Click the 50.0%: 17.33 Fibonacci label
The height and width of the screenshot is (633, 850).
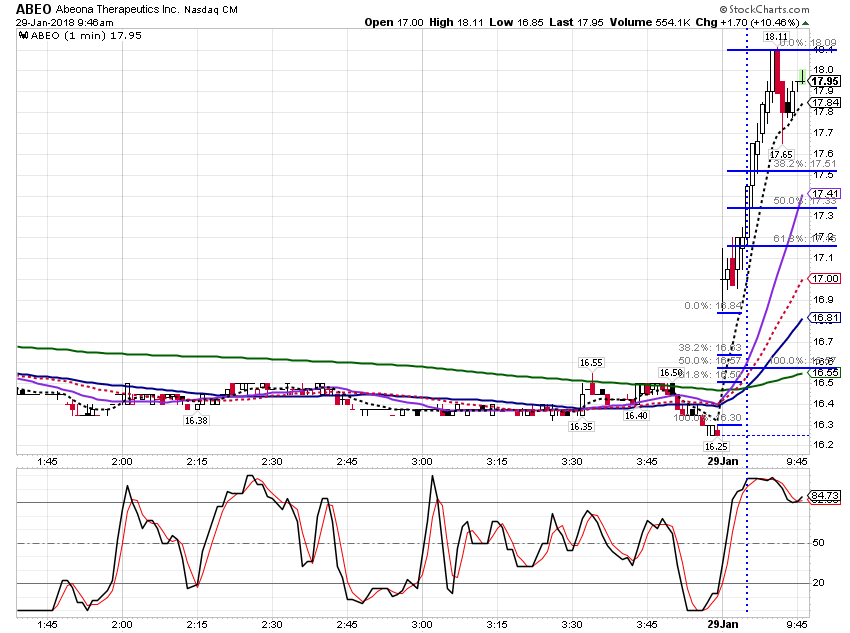[805, 201]
